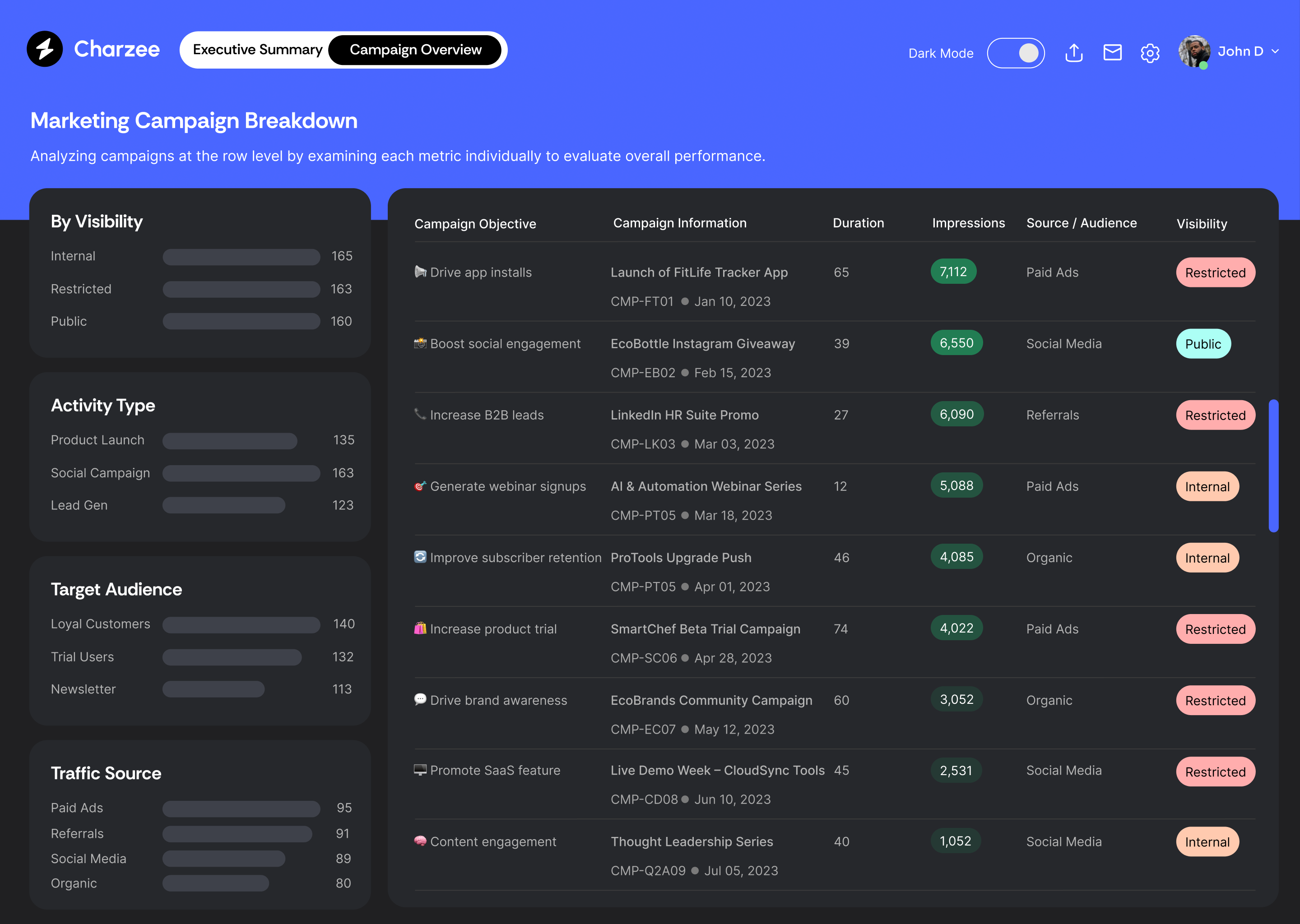Click the monitor icon beside Promote SaaS feature
The height and width of the screenshot is (924, 1300).
pyautogui.click(x=420, y=770)
